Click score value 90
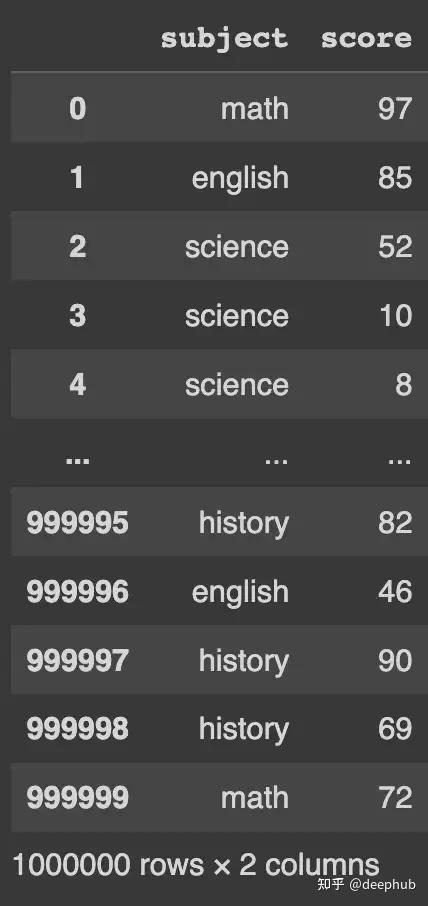The width and height of the screenshot is (428, 906). (x=395, y=660)
